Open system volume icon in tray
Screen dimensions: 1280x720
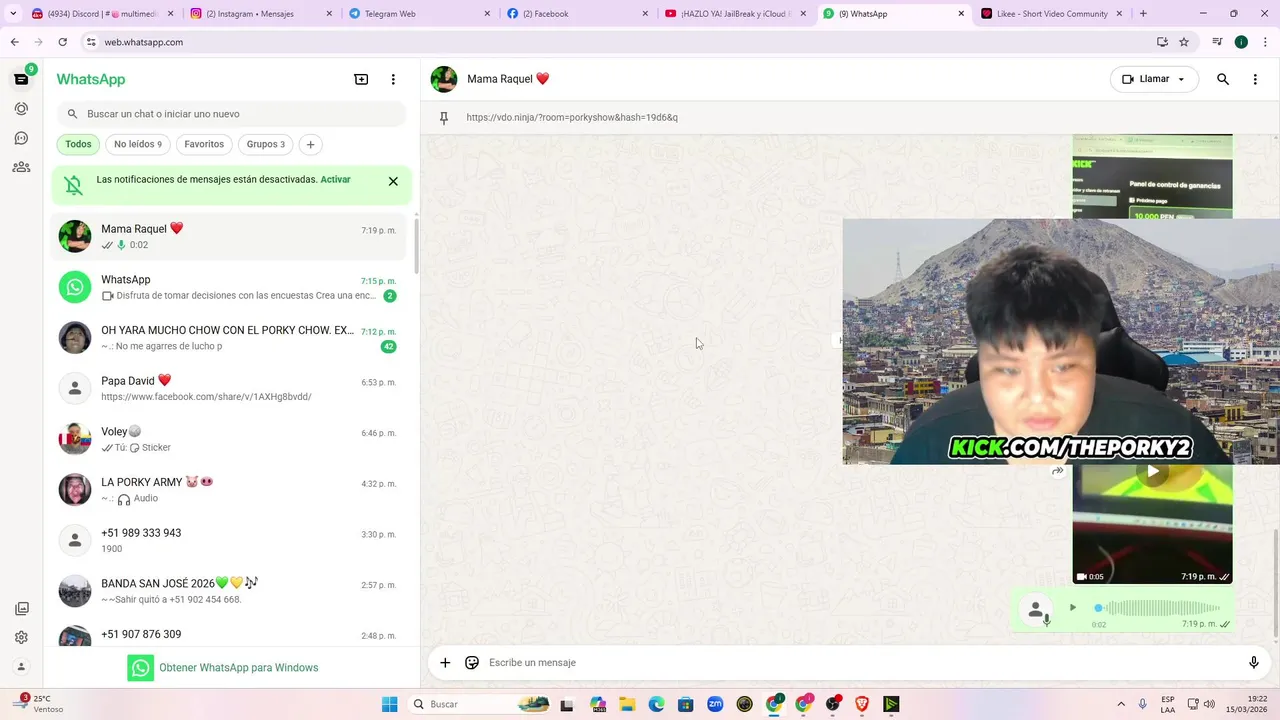[x=1209, y=704]
